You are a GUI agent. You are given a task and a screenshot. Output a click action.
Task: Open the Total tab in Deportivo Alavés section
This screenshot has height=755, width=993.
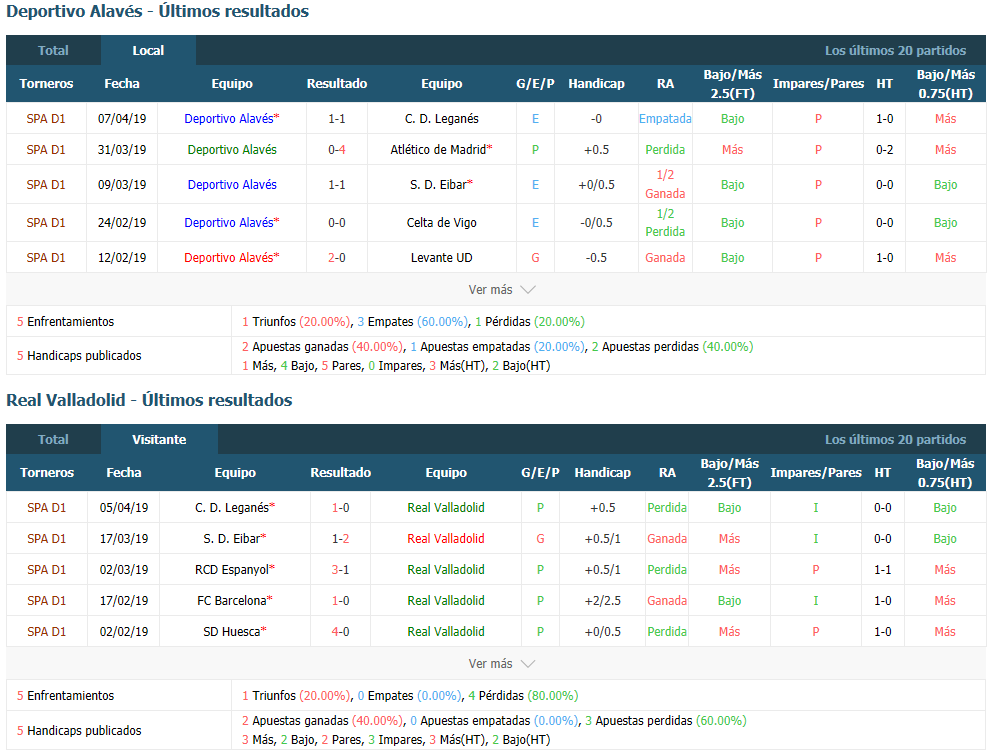(53, 51)
